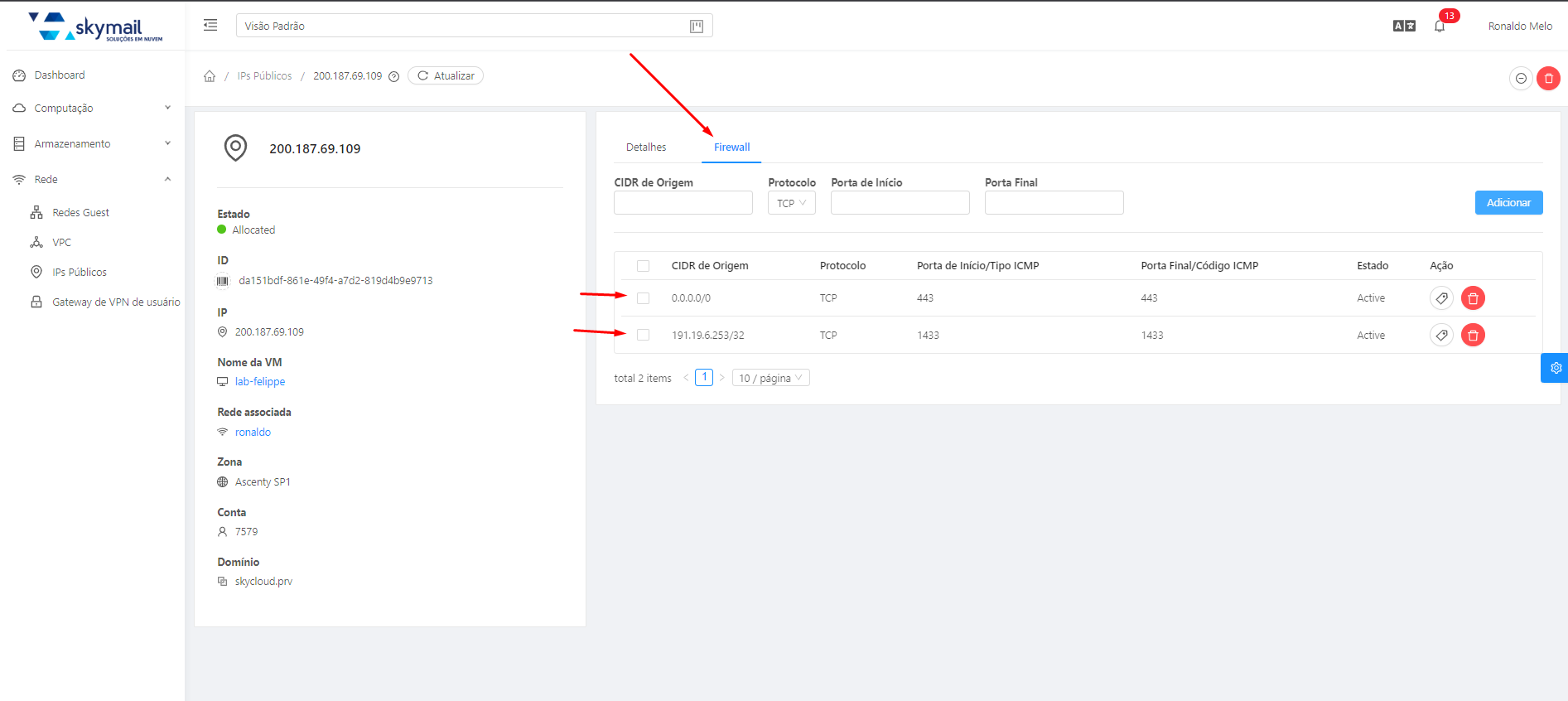Open the 10 / página page size dropdown
This screenshot has width=1568, height=701.
[770, 379]
